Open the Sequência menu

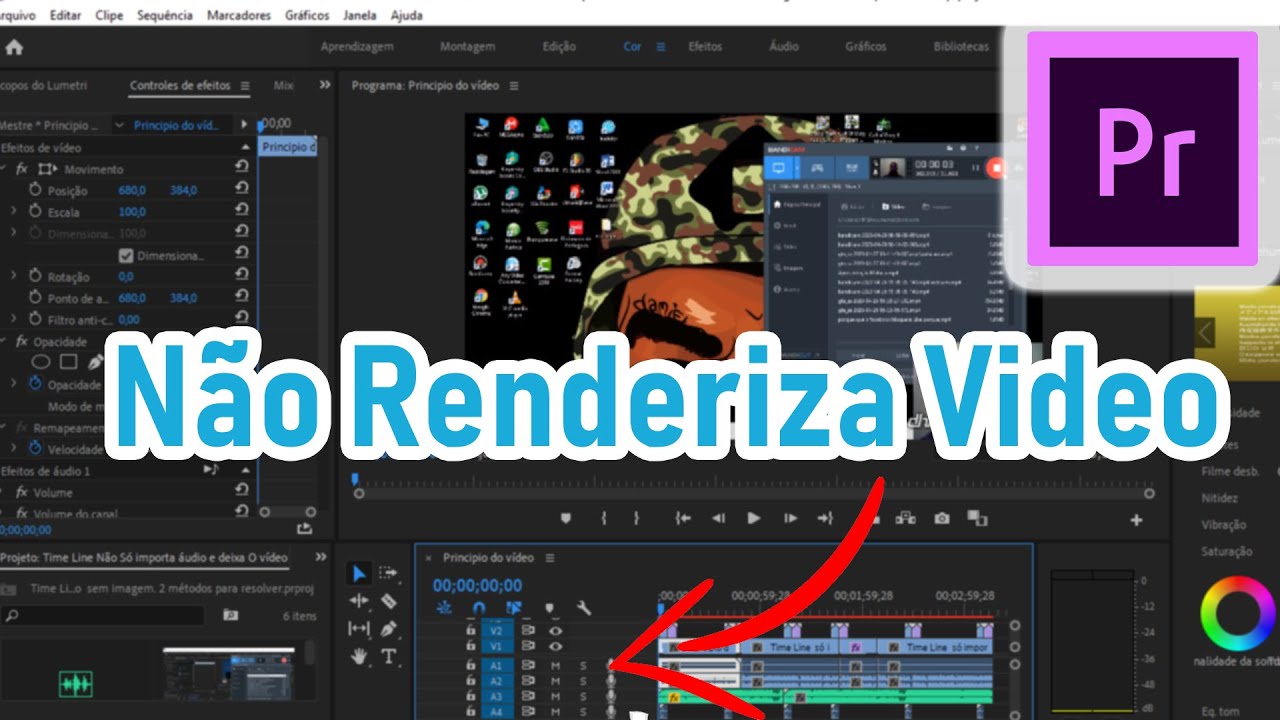(x=165, y=16)
